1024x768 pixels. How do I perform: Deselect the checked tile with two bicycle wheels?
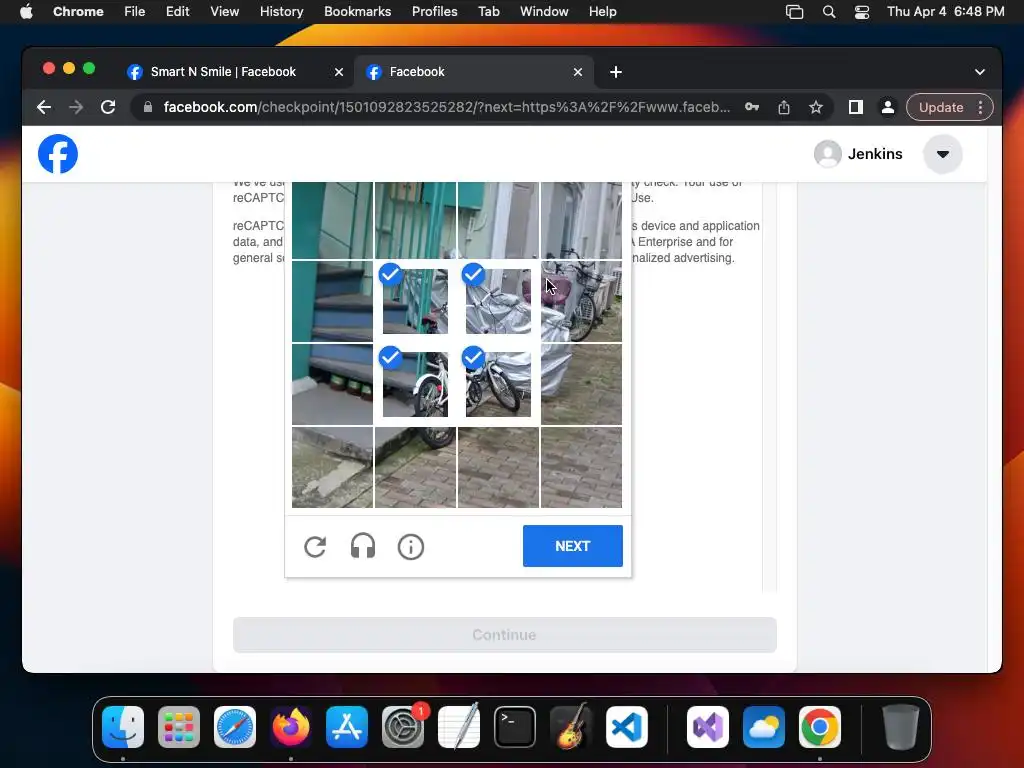click(x=498, y=384)
